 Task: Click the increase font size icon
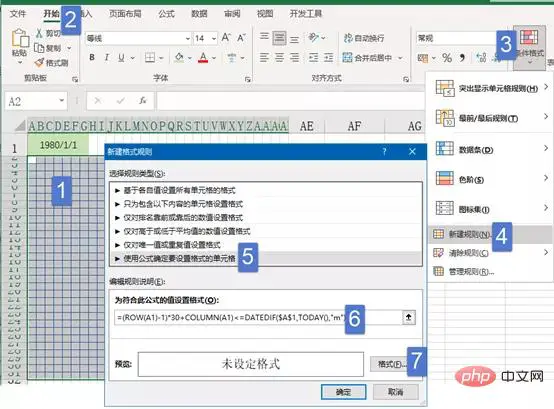(226, 37)
